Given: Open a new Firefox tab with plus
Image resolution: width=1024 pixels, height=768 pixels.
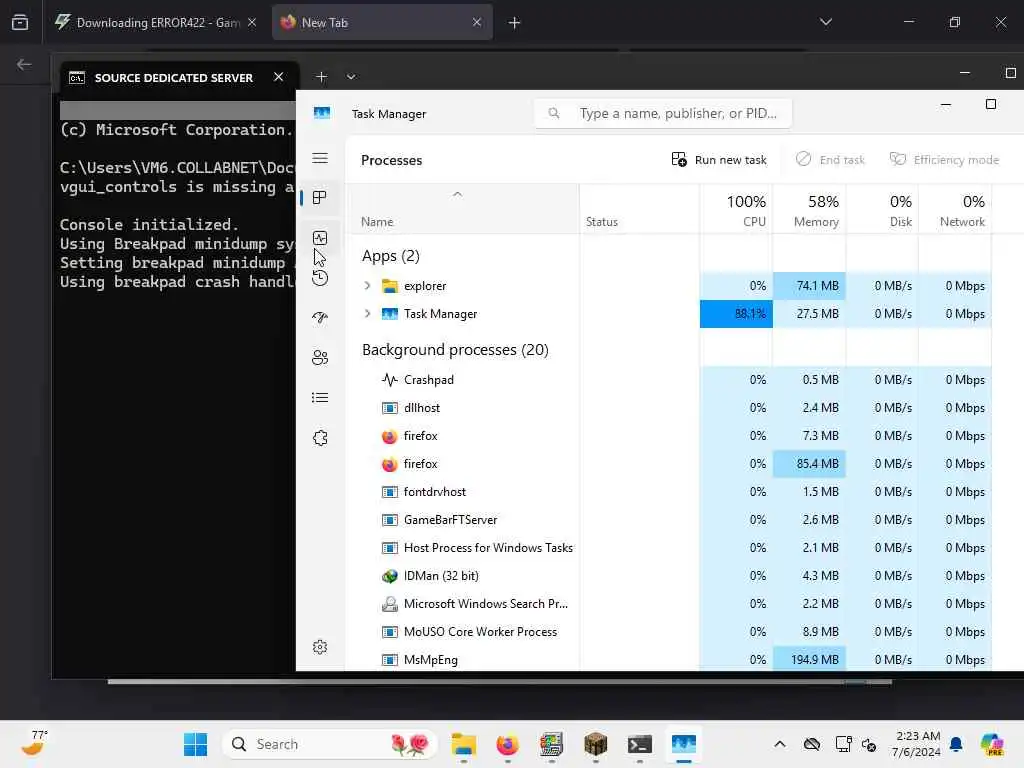Looking at the screenshot, I should pos(514,23).
